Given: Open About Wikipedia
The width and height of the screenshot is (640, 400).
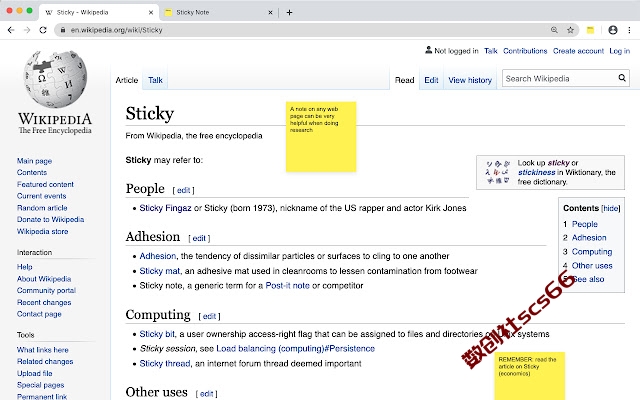Looking at the screenshot, I should [x=44, y=279].
